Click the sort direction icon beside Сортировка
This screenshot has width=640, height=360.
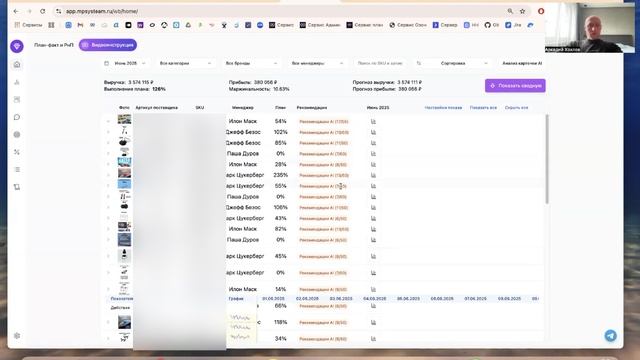point(419,63)
